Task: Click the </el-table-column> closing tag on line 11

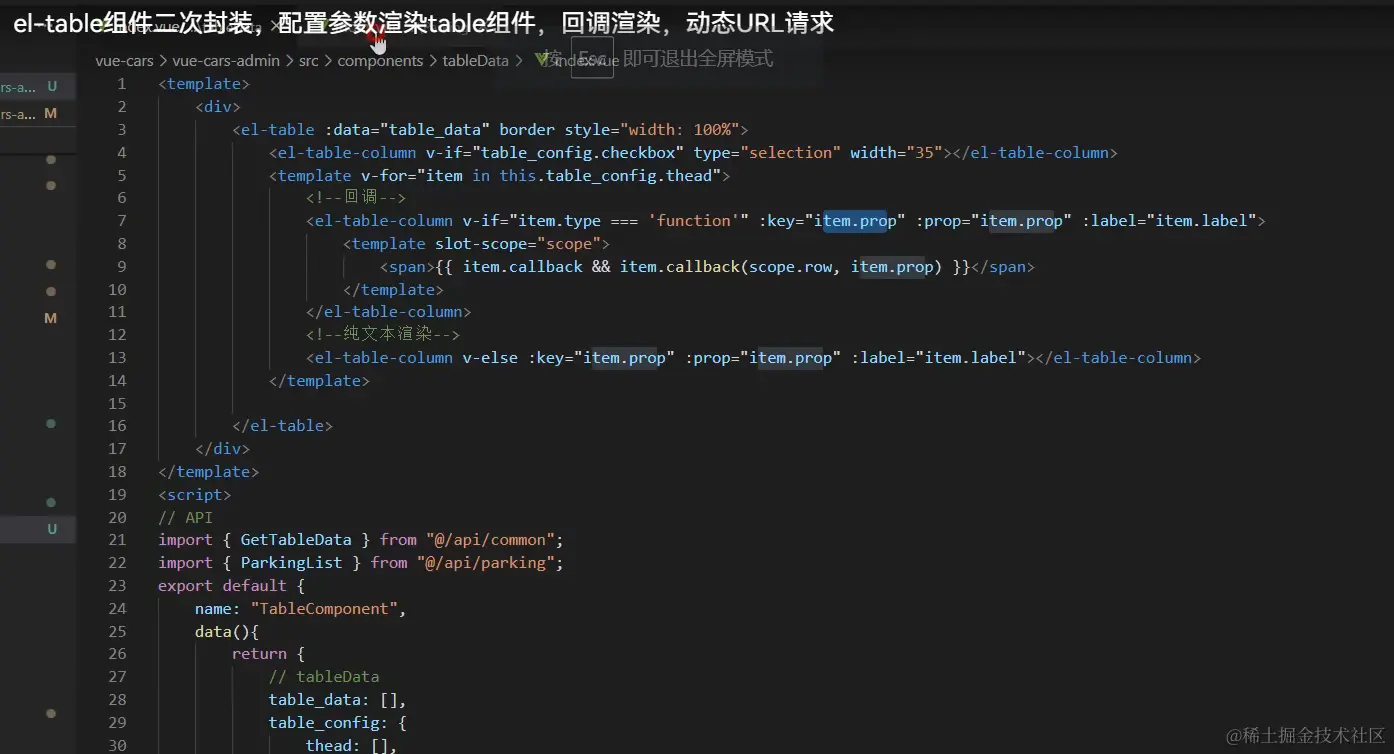Action: point(389,312)
